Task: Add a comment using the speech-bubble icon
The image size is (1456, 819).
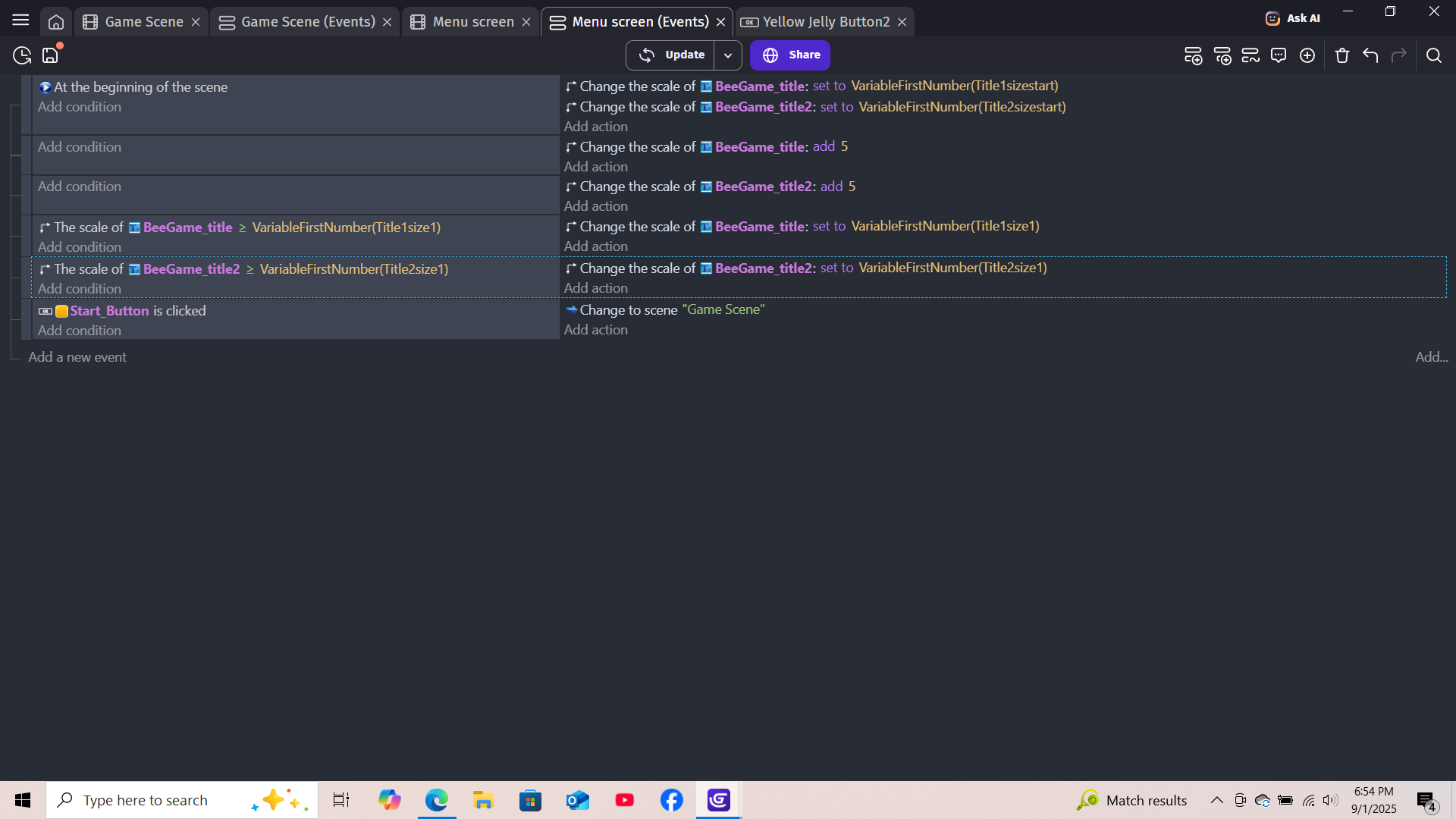Action: 1279,55
